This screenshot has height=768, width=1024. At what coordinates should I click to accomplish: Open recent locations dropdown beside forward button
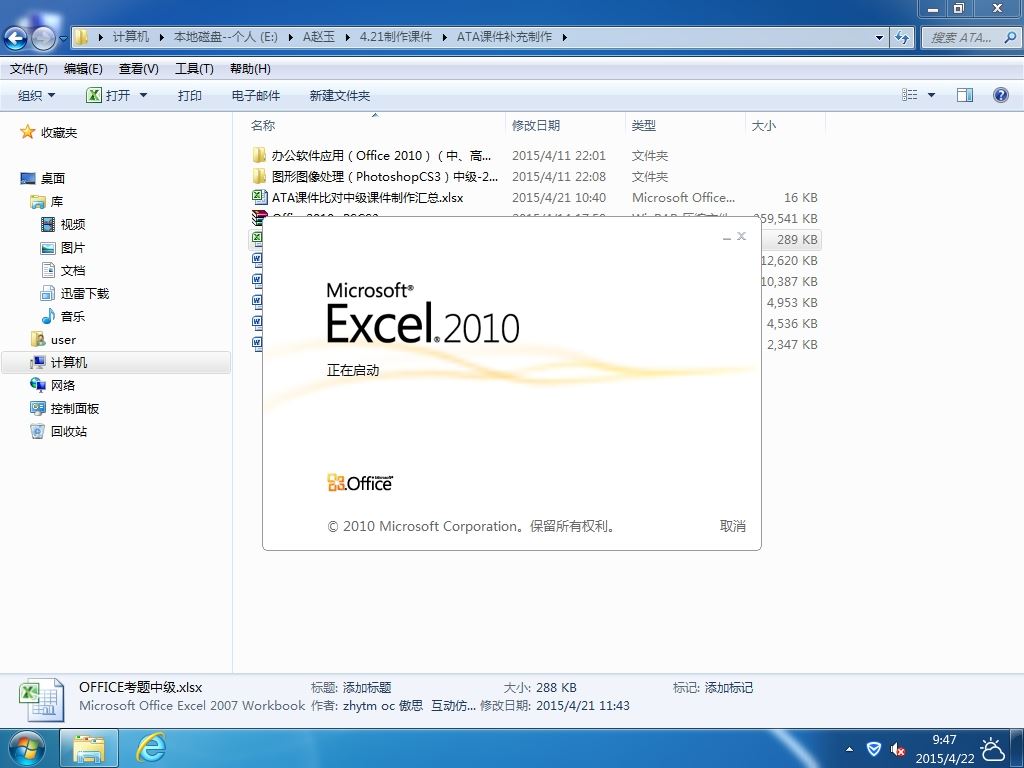(63, 39)
